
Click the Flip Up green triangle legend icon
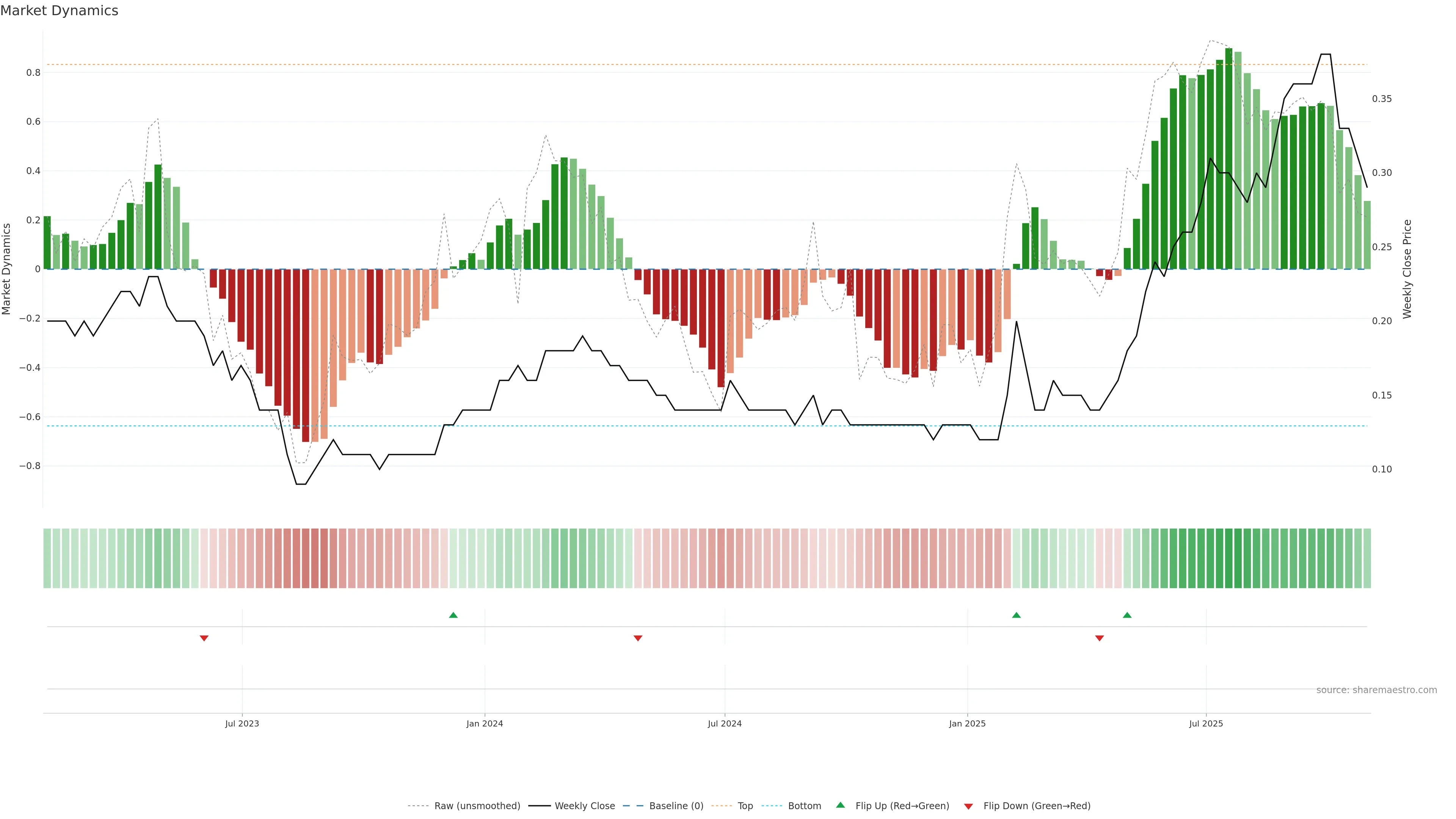pyautogui.click(x=841, y=805)
